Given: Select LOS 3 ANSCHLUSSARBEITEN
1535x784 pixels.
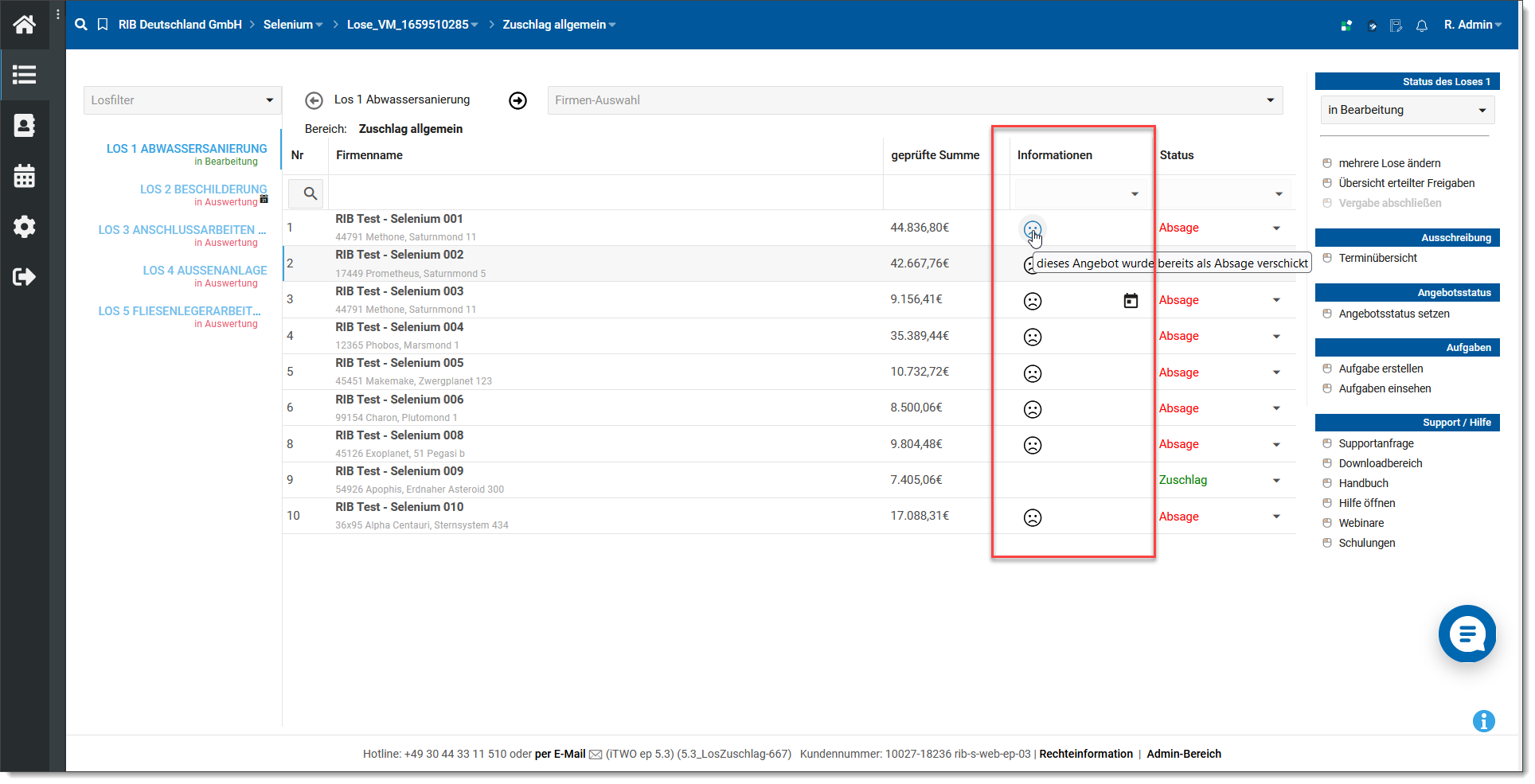Looking at the screenshot, I should pyautogui.click(x=182, y=230).
